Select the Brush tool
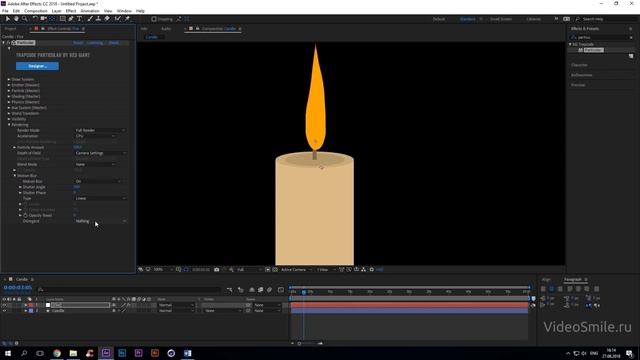 pos(90,19)
